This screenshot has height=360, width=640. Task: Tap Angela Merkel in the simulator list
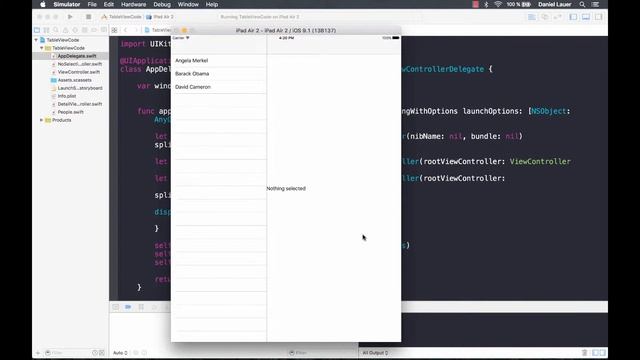coord(219,60)
